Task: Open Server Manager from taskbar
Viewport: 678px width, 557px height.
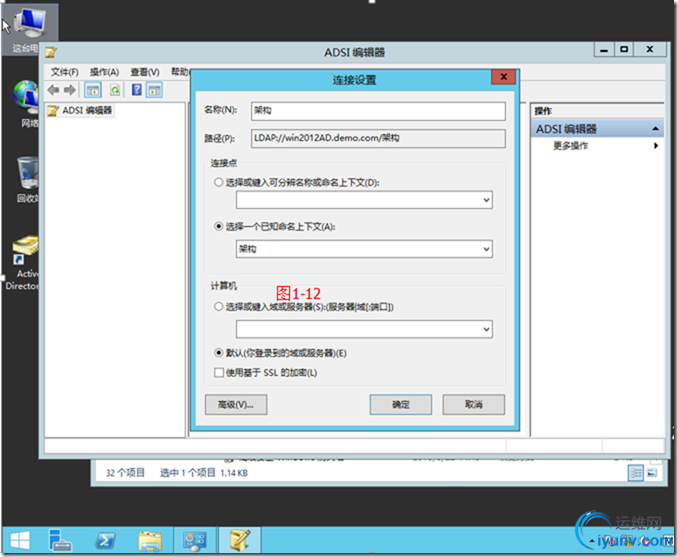Action: [x=60, y=541]
